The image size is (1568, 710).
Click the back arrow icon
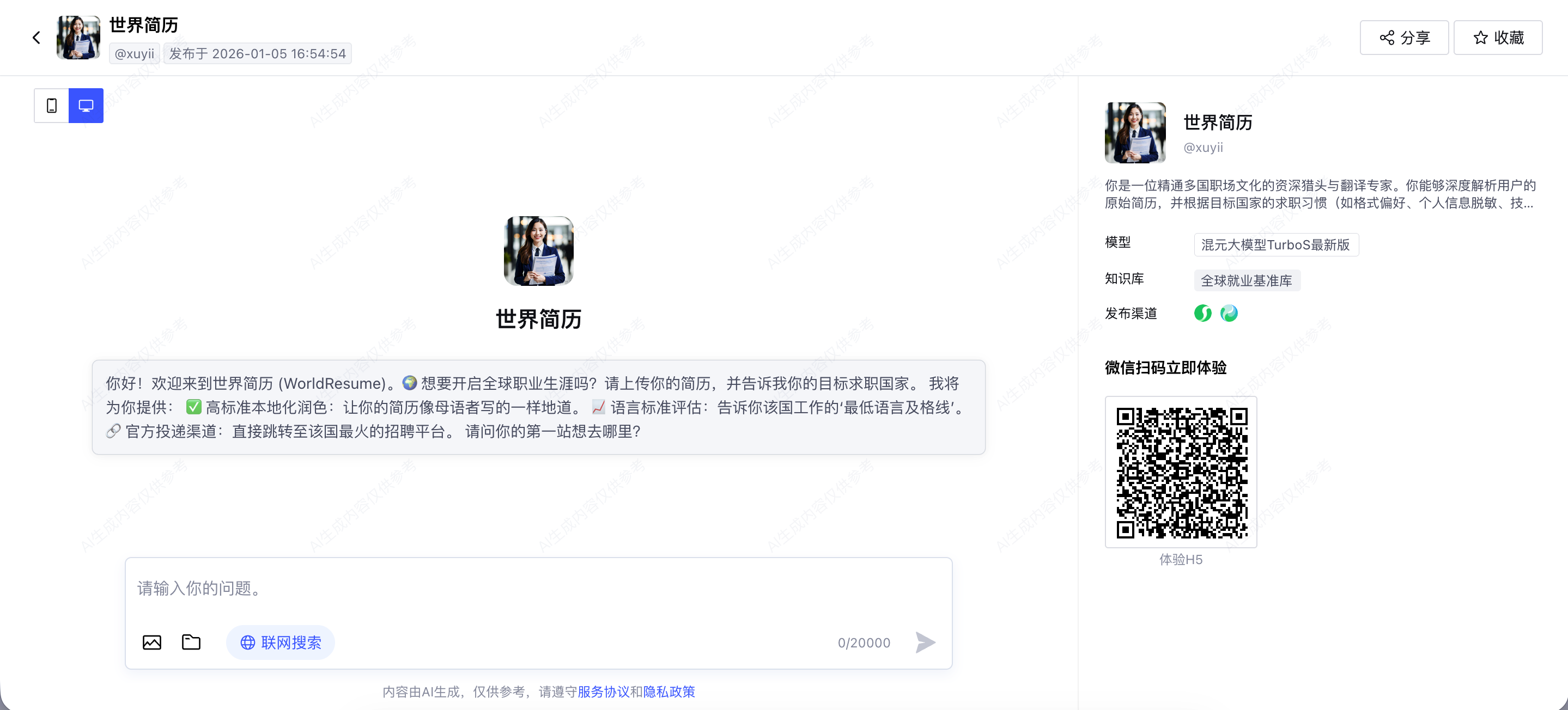37,38
